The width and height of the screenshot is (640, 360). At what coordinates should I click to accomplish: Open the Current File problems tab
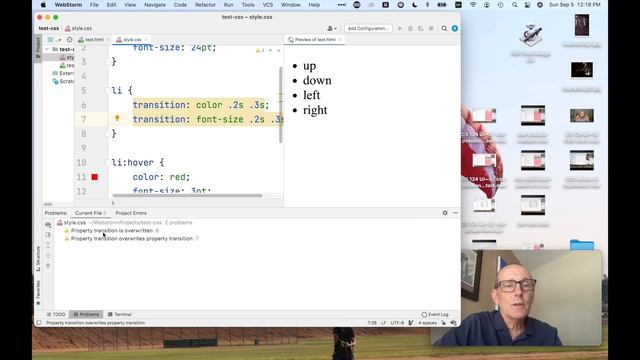point(90,213)
